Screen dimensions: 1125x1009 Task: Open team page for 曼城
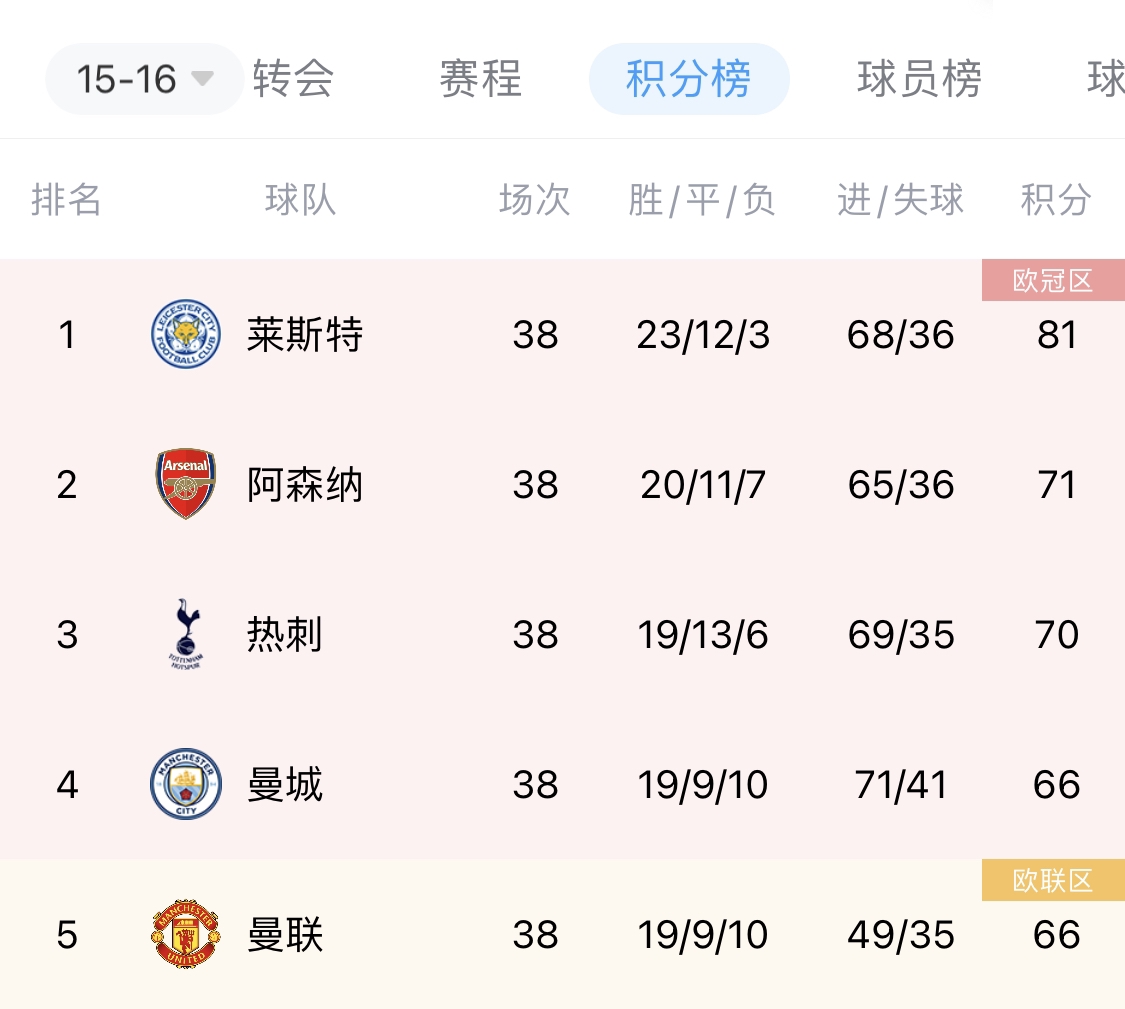[285, 784]
